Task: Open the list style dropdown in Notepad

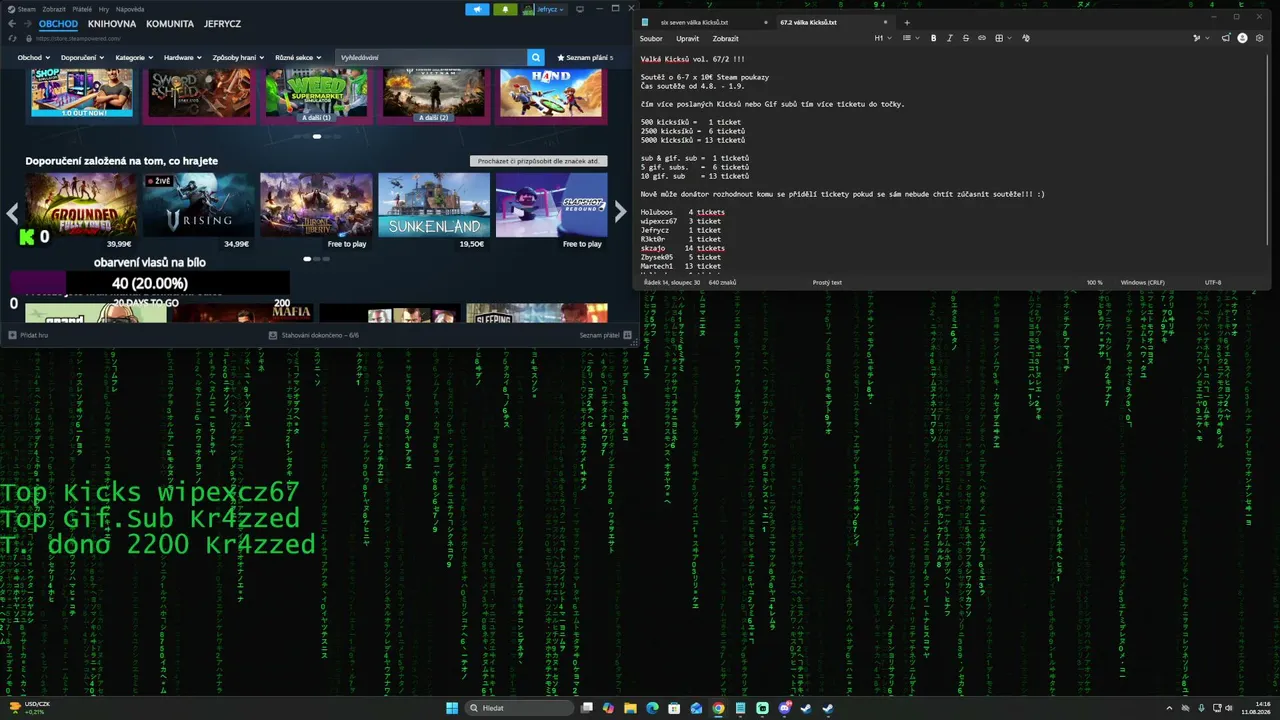Action: coord(910,38)
